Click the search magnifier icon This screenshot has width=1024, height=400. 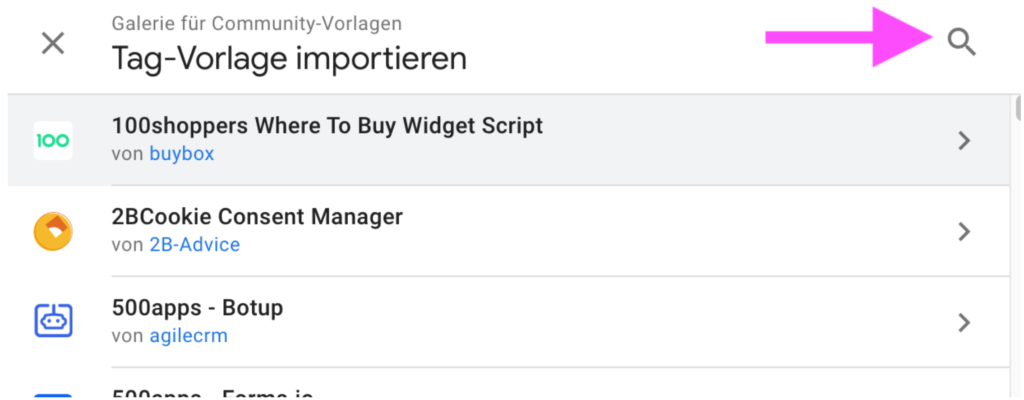click(x=961, y=42)
